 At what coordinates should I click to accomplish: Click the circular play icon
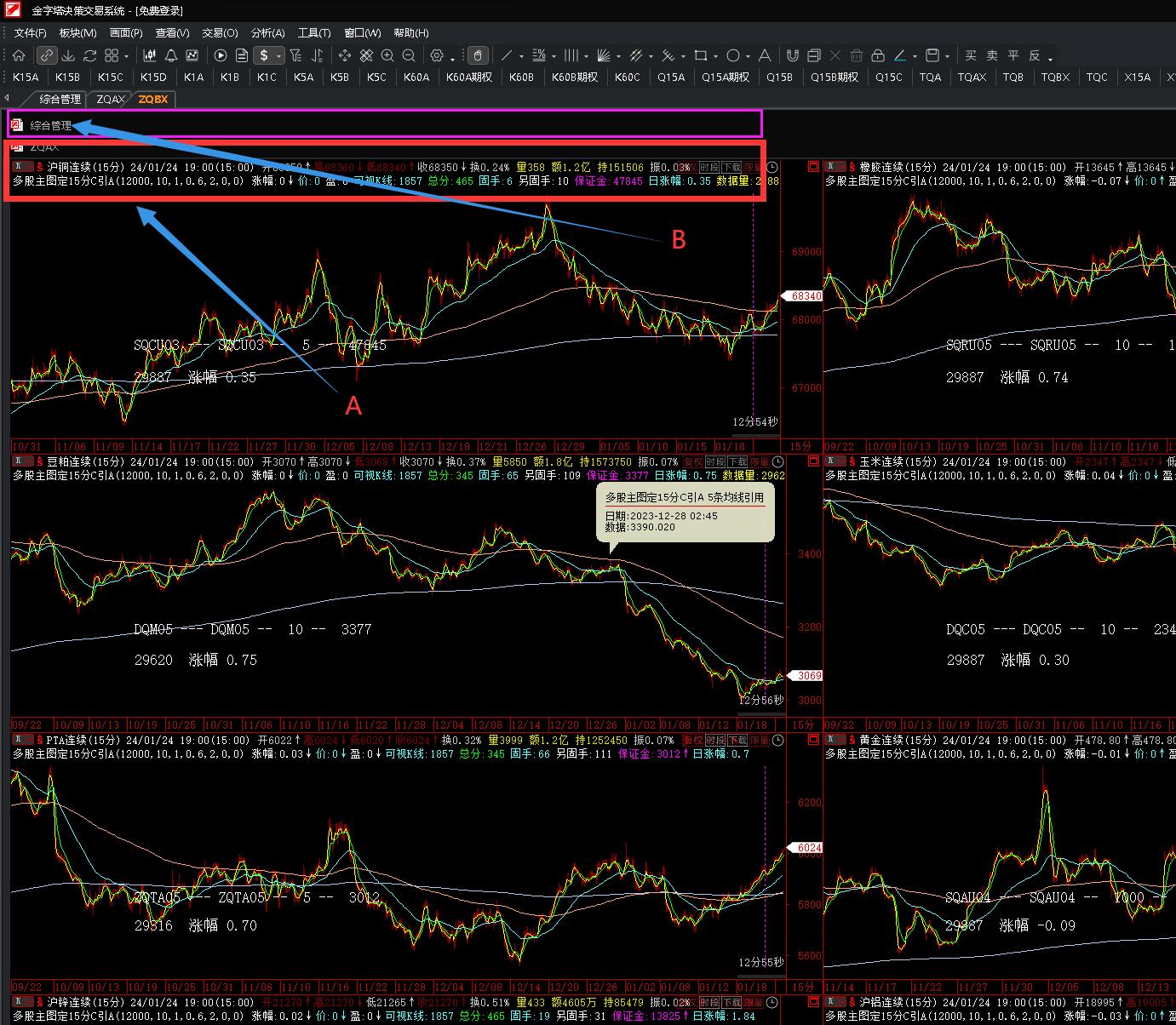pyautogui.click(x=221, y=55)
